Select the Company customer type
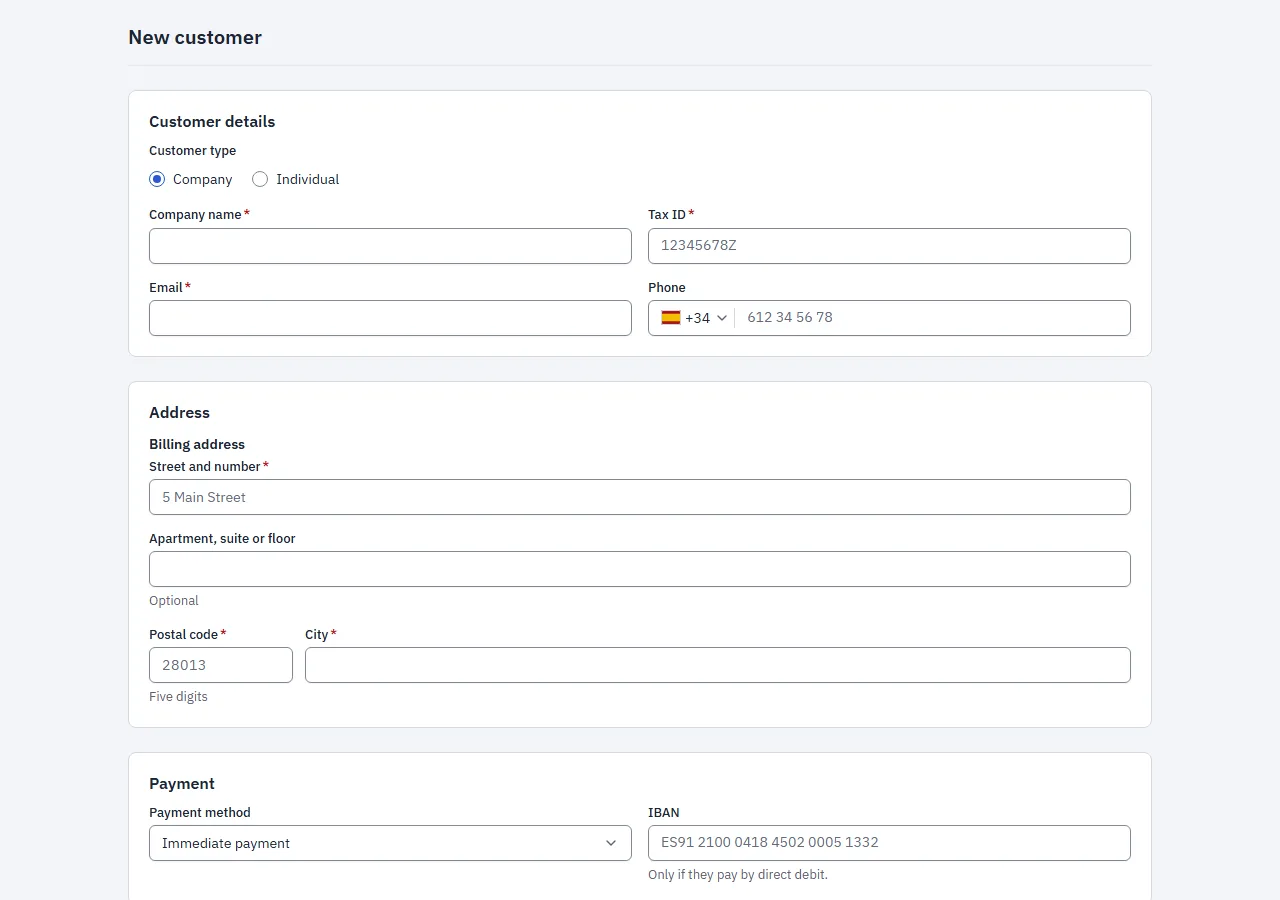 point(157,179)
